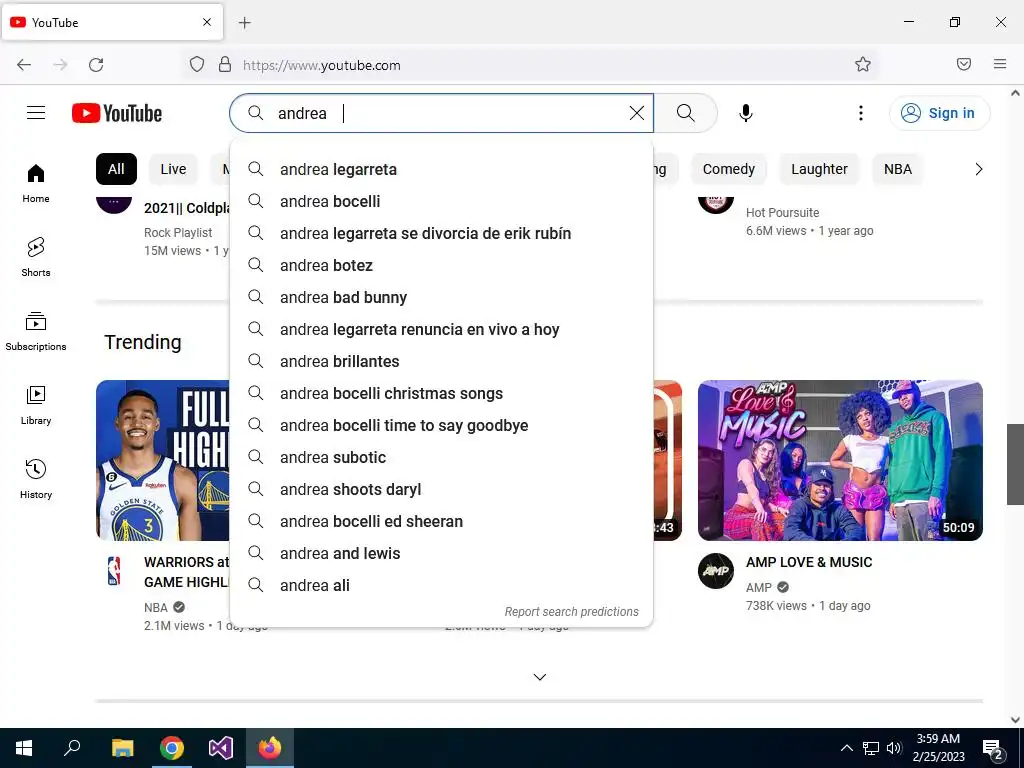Open File Explorer from taskbar

[122, 748]
